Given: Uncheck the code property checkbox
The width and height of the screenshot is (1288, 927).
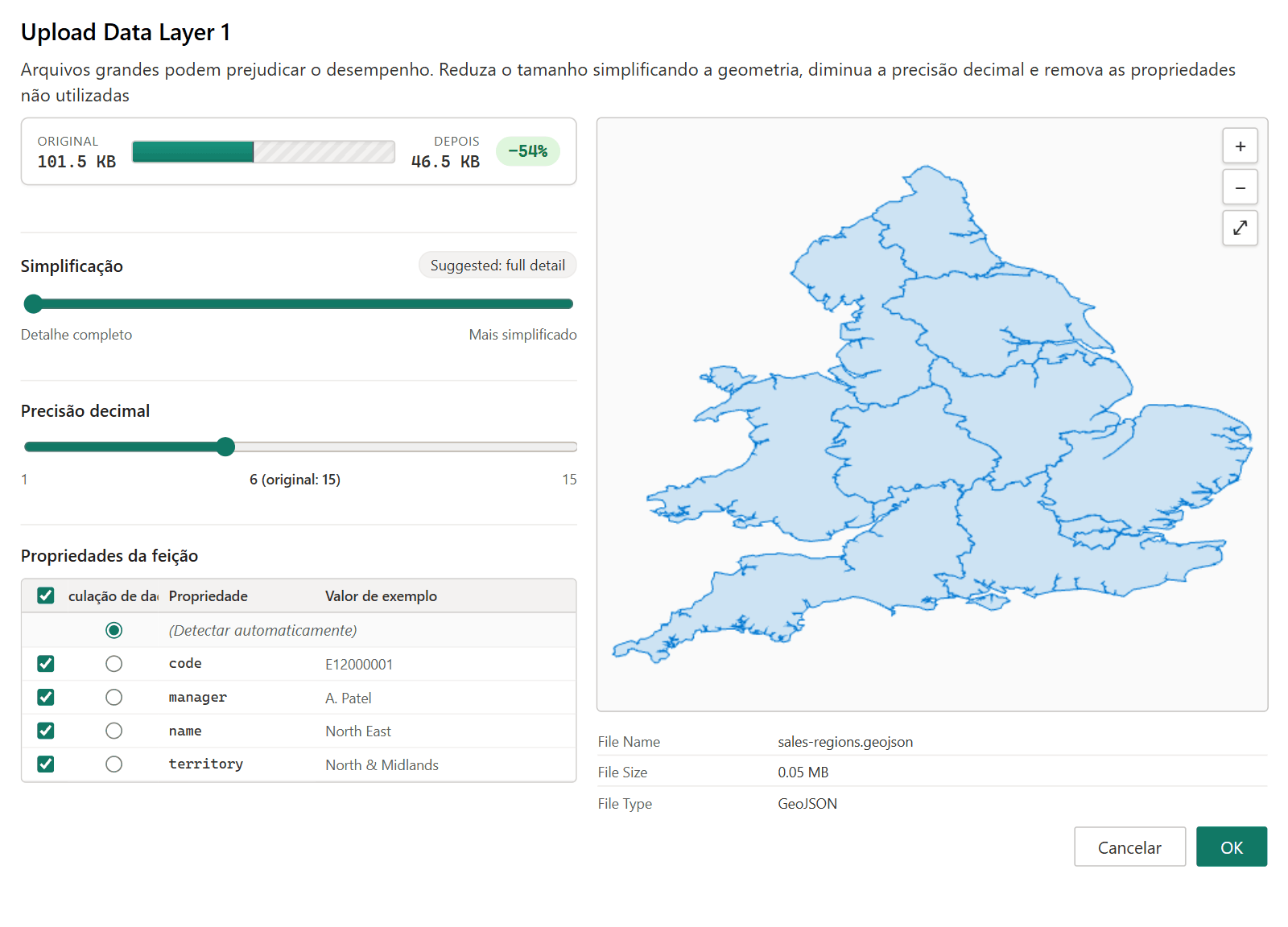Looking at the screenshot, I should (46, 664).
